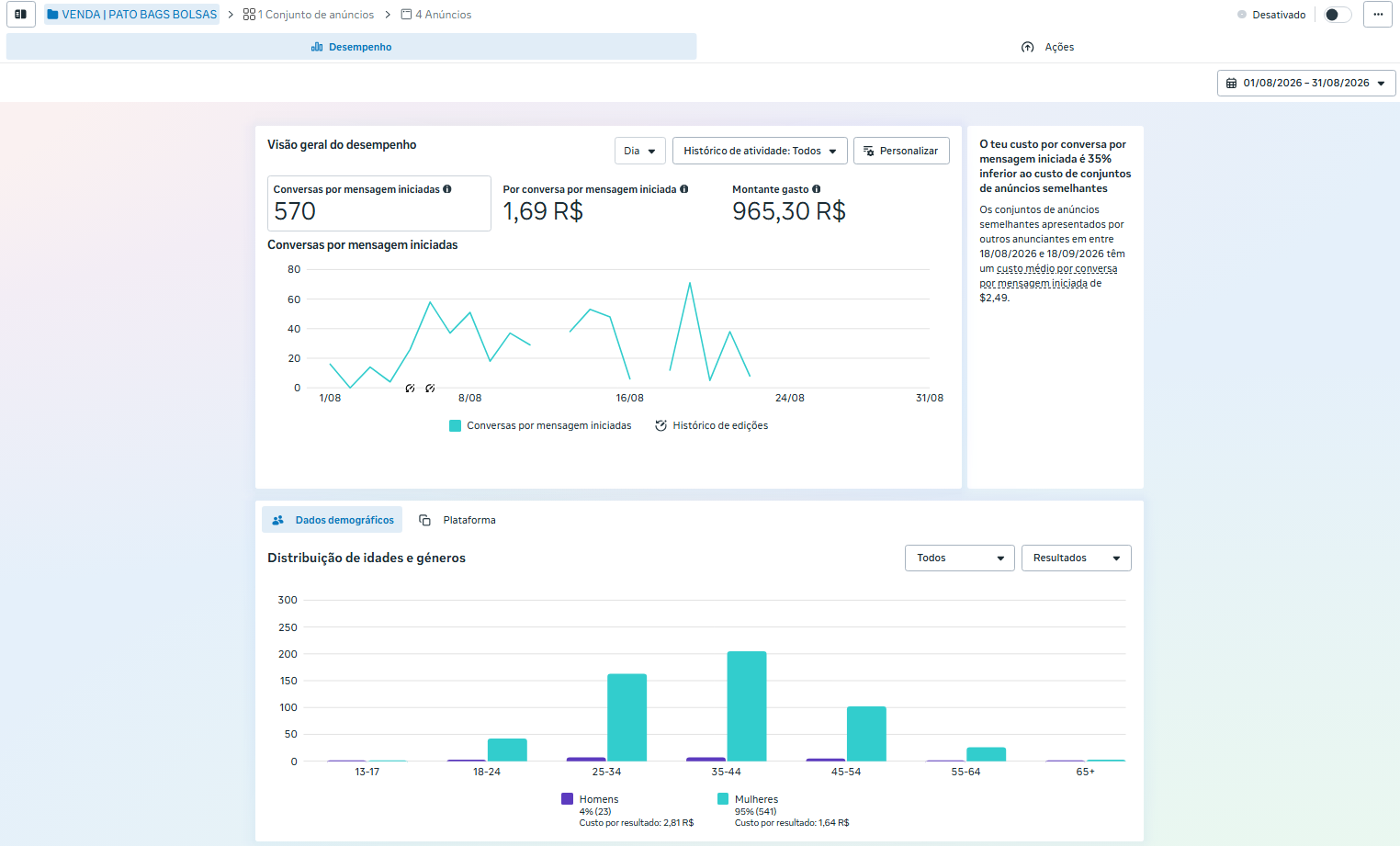Click the campaign folder icon in breadcrumb
1400x846 pixels.
pos(52,15)
